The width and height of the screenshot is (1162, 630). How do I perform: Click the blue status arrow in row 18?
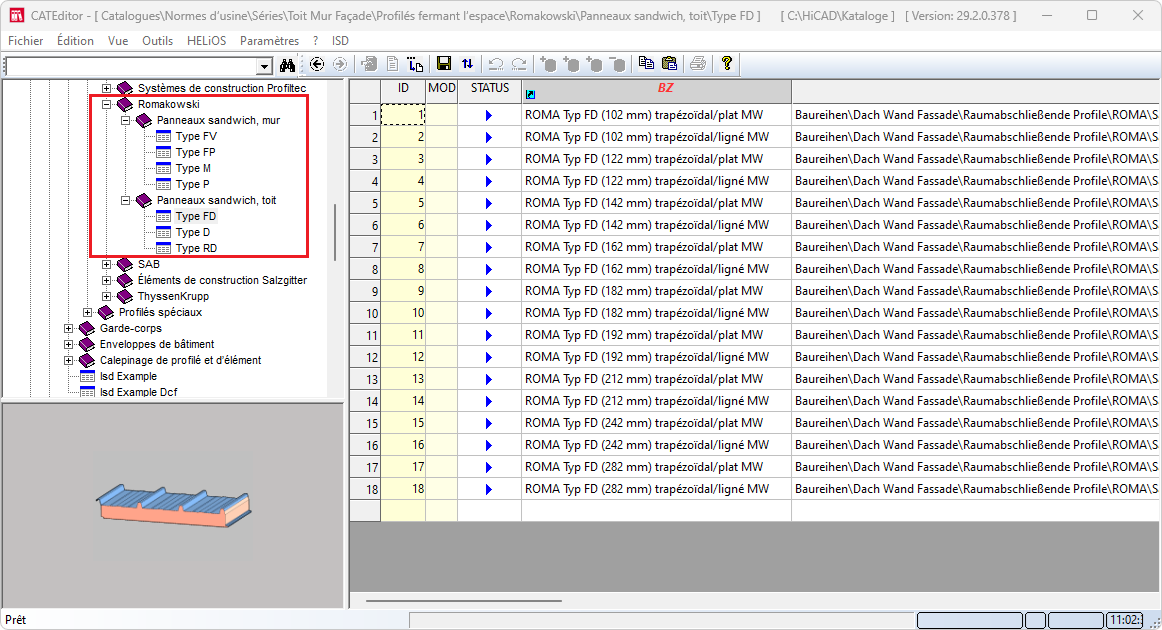(x=488, y=489)
